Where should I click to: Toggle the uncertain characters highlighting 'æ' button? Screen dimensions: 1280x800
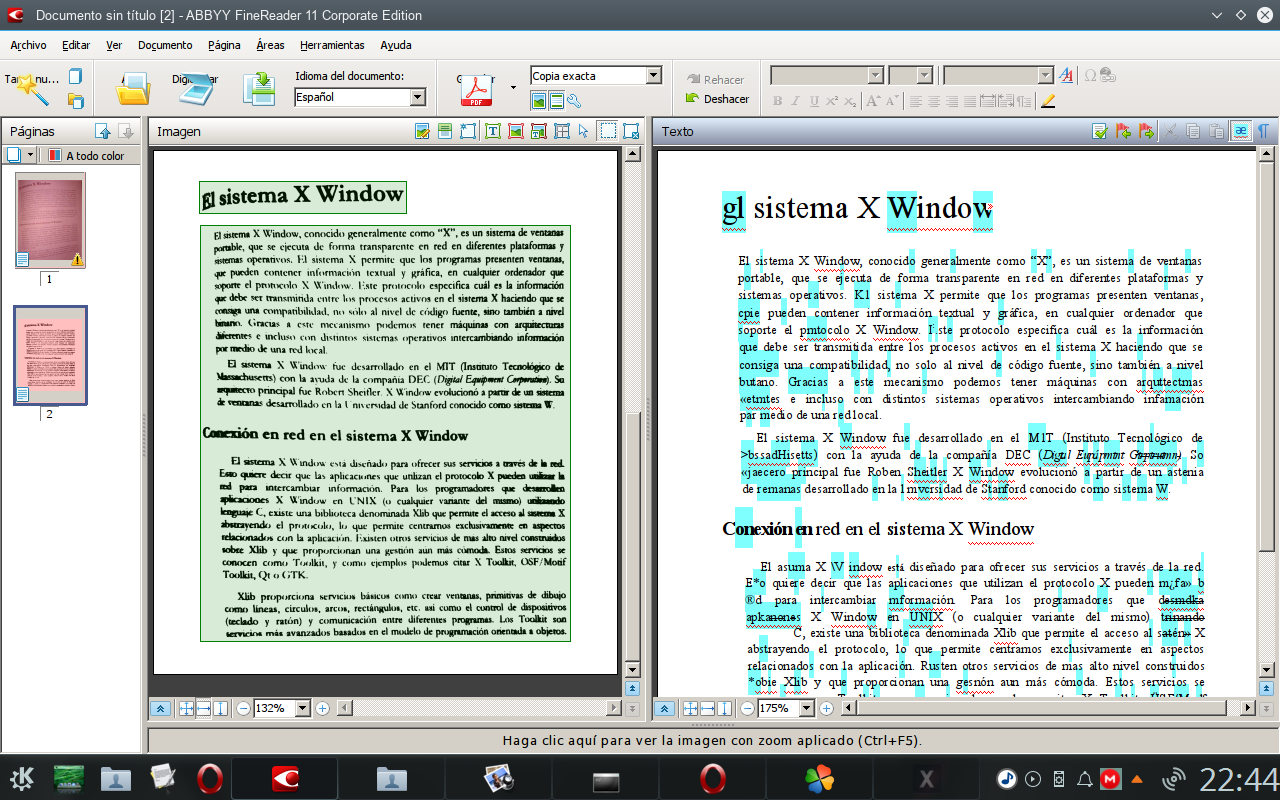coord(1240,131)
